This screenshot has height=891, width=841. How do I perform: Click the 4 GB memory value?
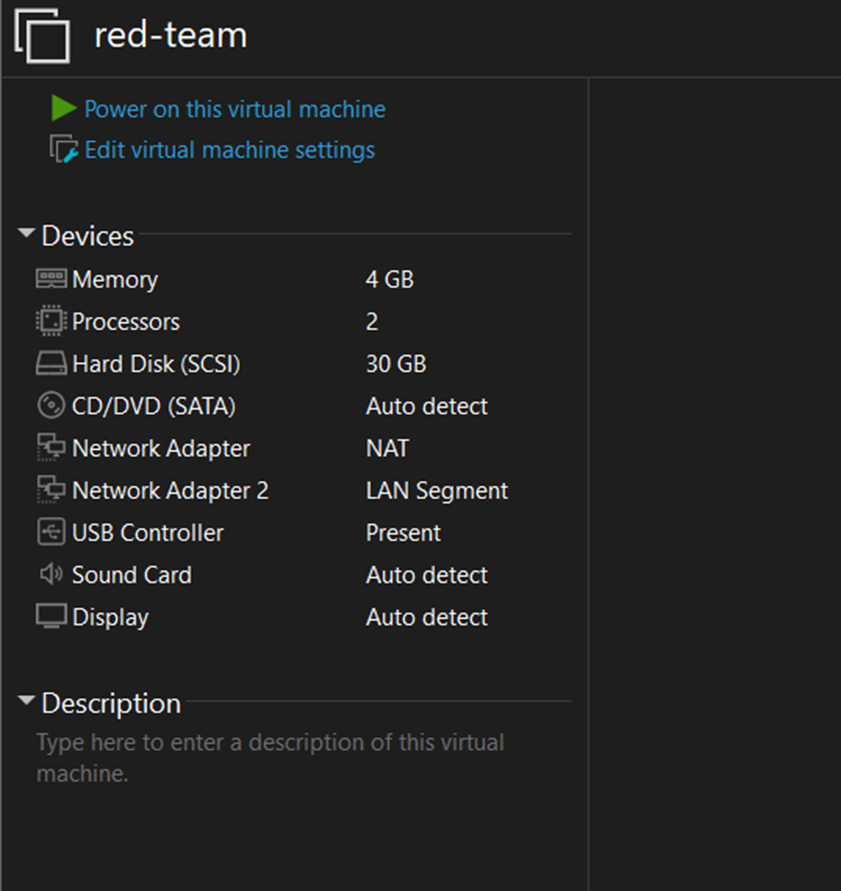tap(390, 280)
